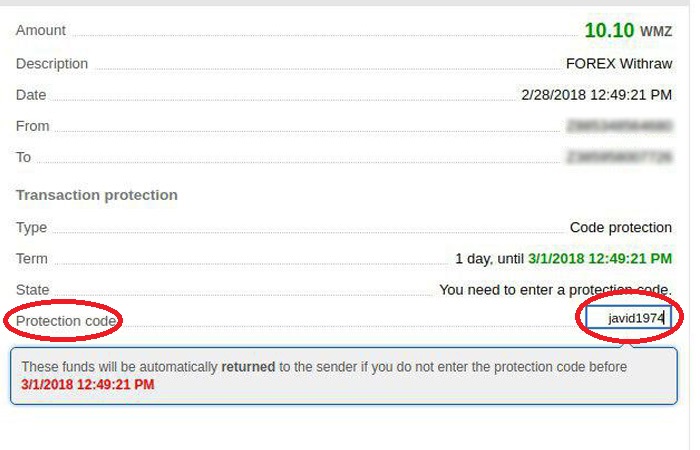The height and width of the screenshot is (450, 700).
Task: Click the green term expiry date
Action: [600, 259]
